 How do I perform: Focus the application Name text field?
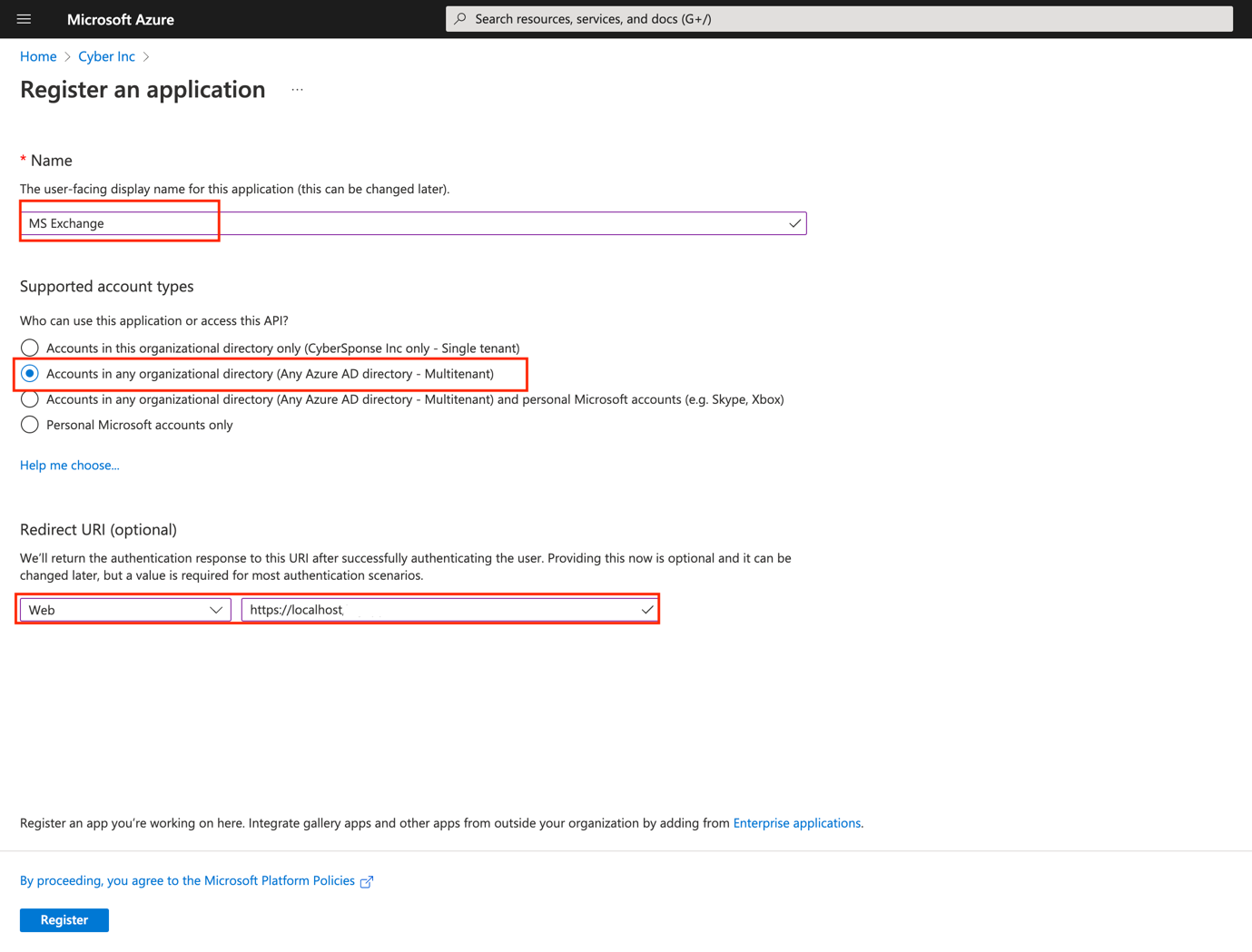click(x=409, y=223)
